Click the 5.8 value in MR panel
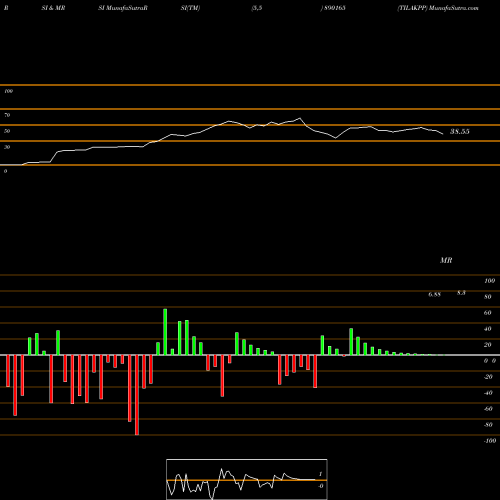Viewport: 500px width, 500px height. [461, 293]
